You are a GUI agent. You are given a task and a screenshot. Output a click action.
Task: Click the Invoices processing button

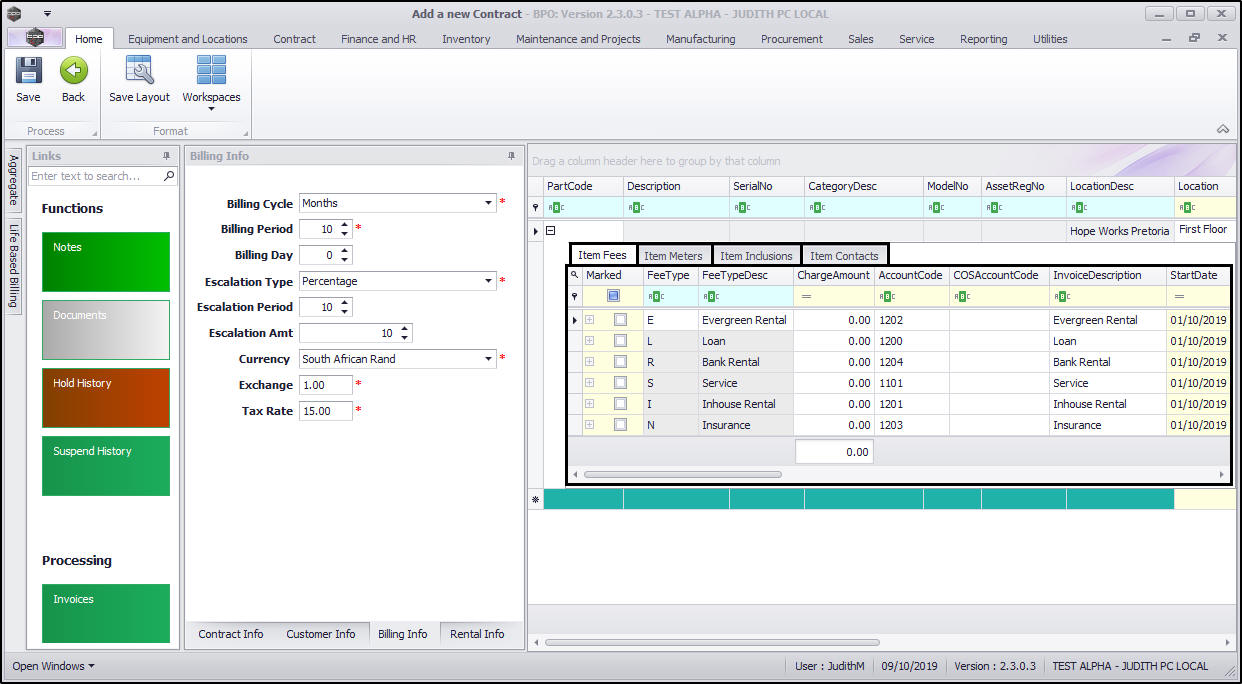click(106, 613)
